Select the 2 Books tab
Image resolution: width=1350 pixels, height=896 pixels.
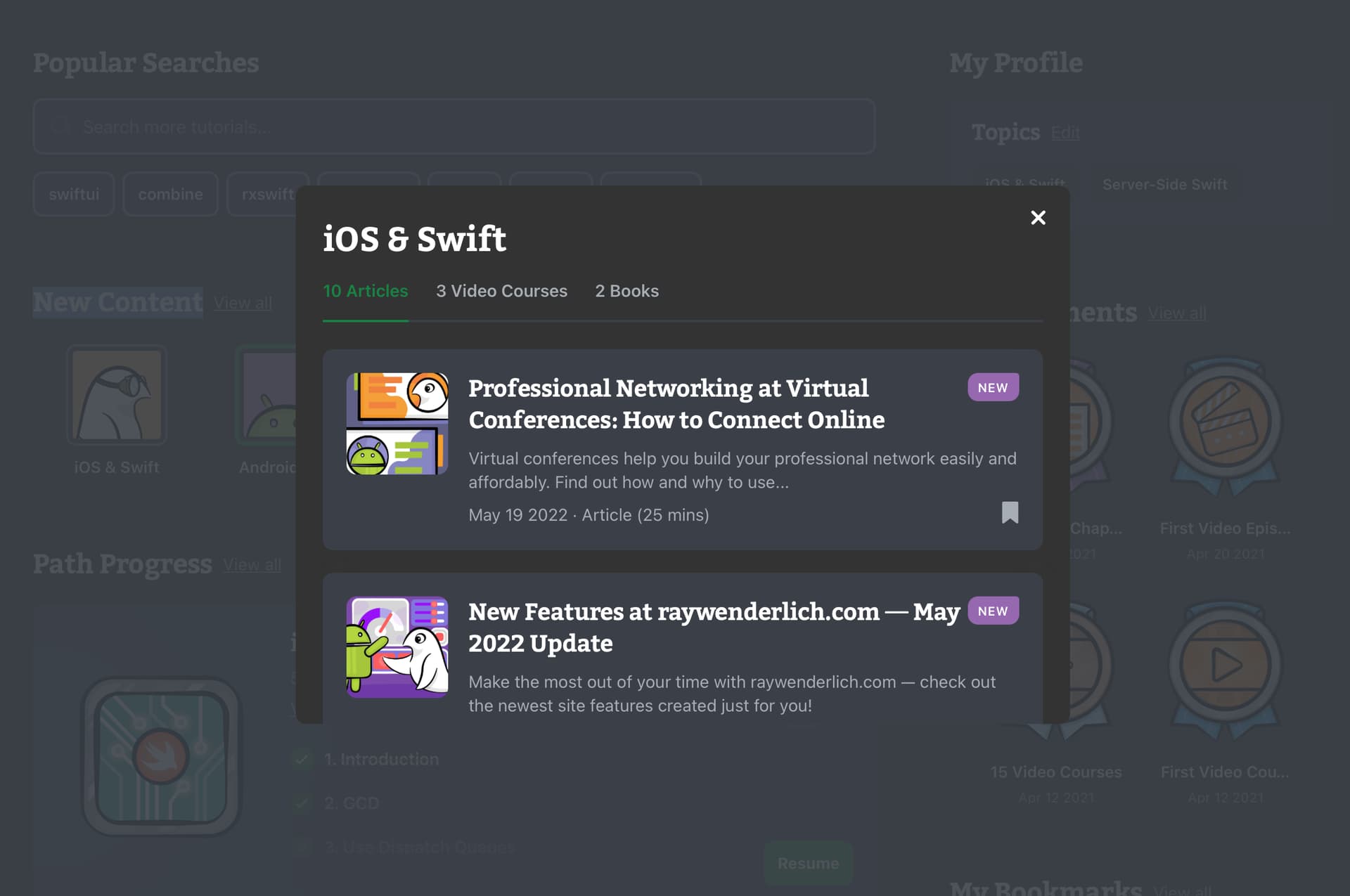tap(626, 291)
